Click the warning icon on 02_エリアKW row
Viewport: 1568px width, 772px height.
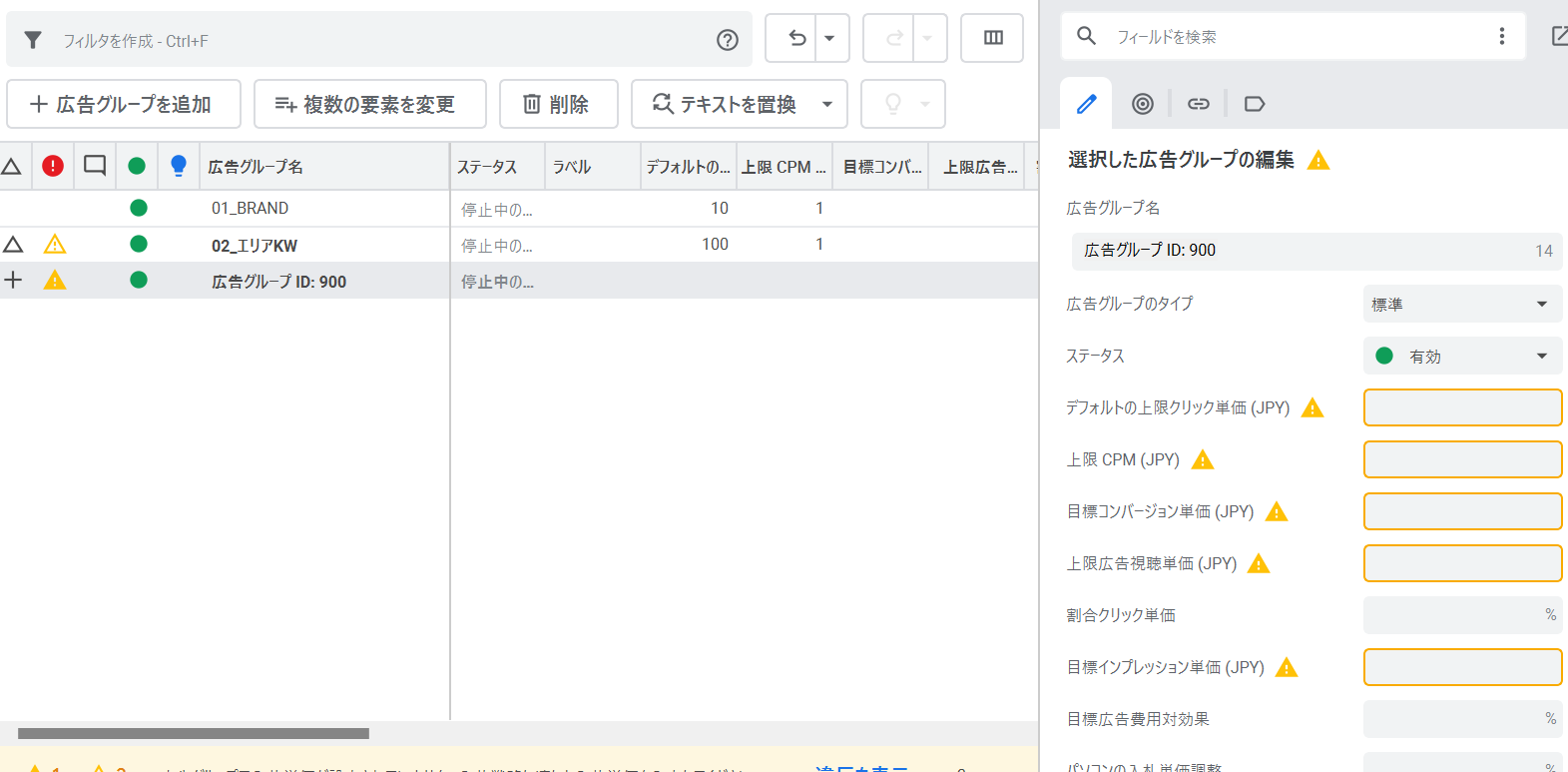[x=55, y=244]
